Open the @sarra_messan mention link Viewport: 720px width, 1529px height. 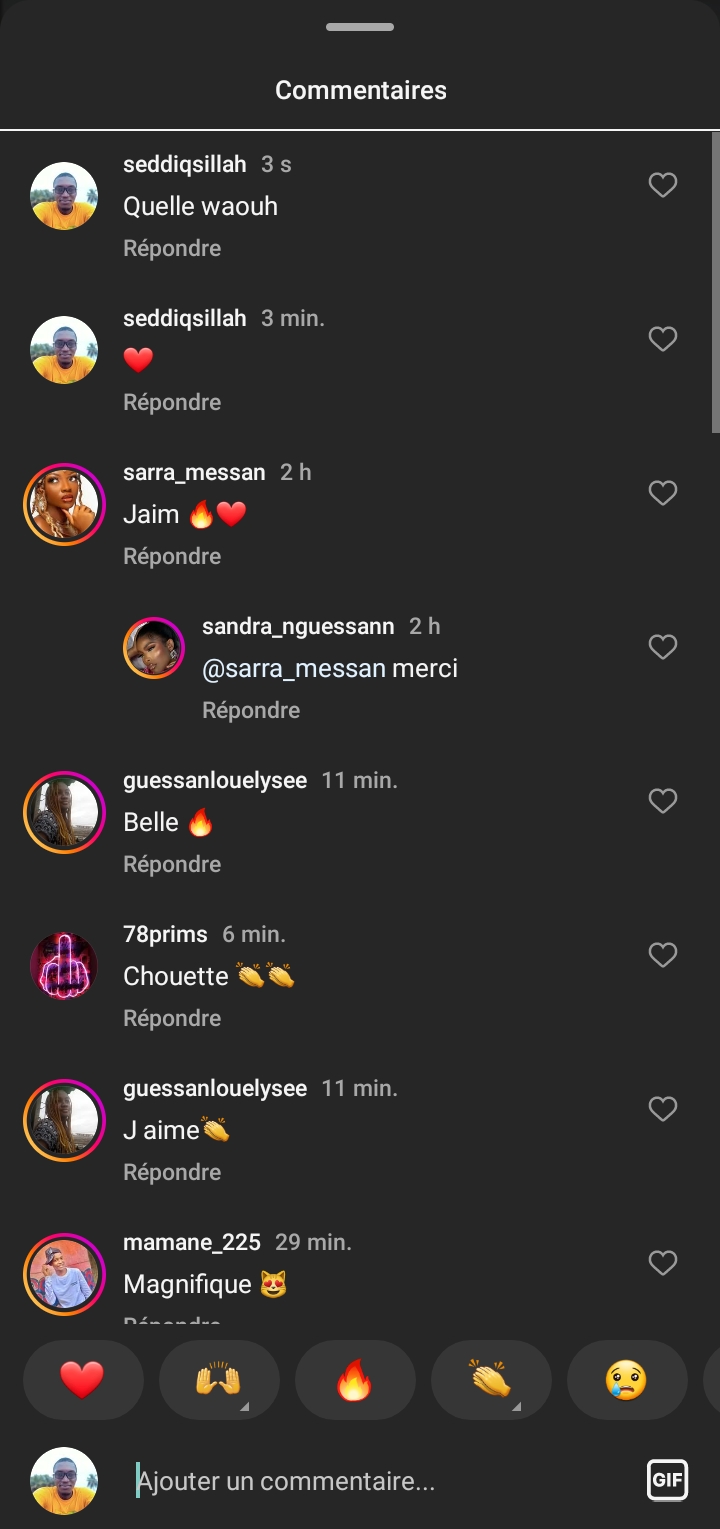point(294,668)
